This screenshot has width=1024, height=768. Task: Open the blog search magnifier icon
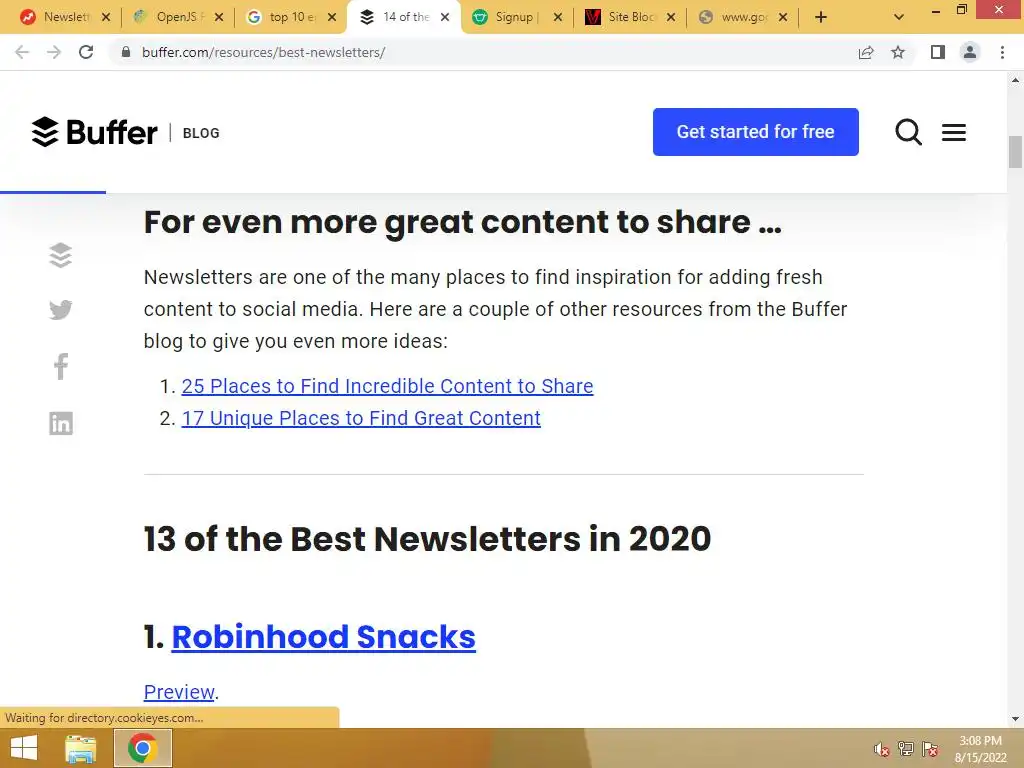[908, 132]
